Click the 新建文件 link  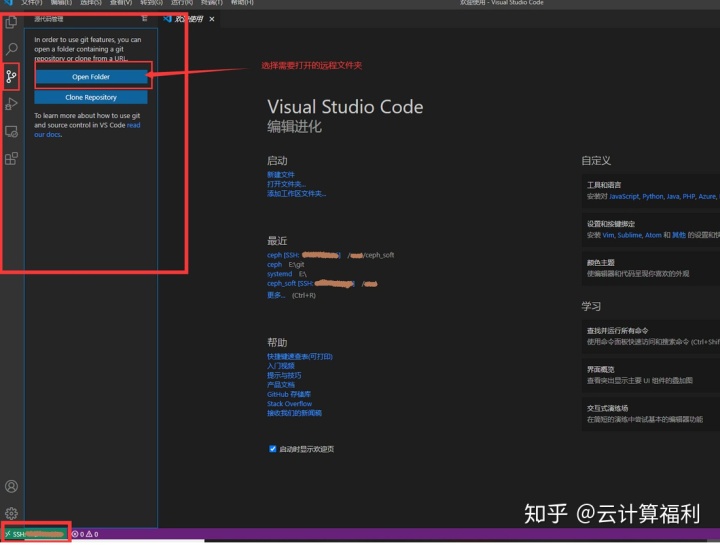click(x=281, y=174)
